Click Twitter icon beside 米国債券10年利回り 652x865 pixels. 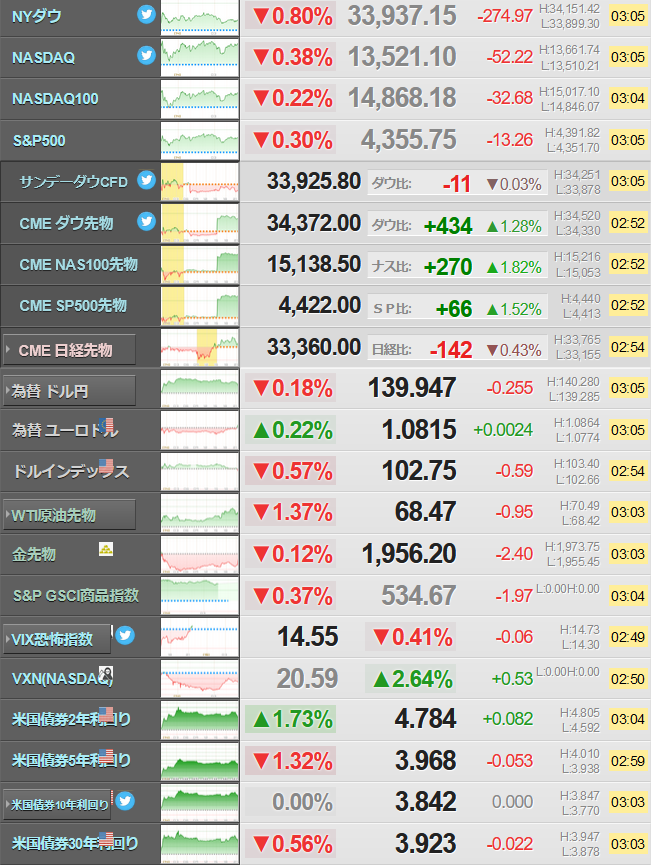coord(125,800)
